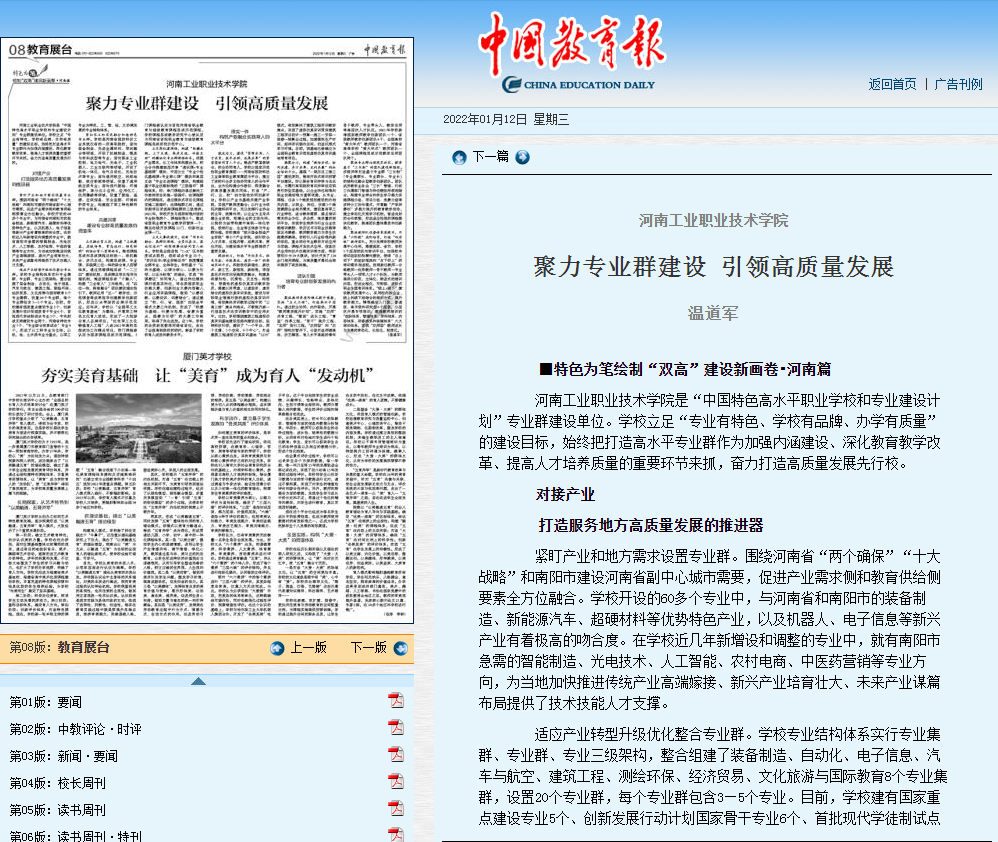This screenshot has height=842, width=998.
Task: Open PDF for 第04版 校长周刊
Action: (x=395, y=781)
